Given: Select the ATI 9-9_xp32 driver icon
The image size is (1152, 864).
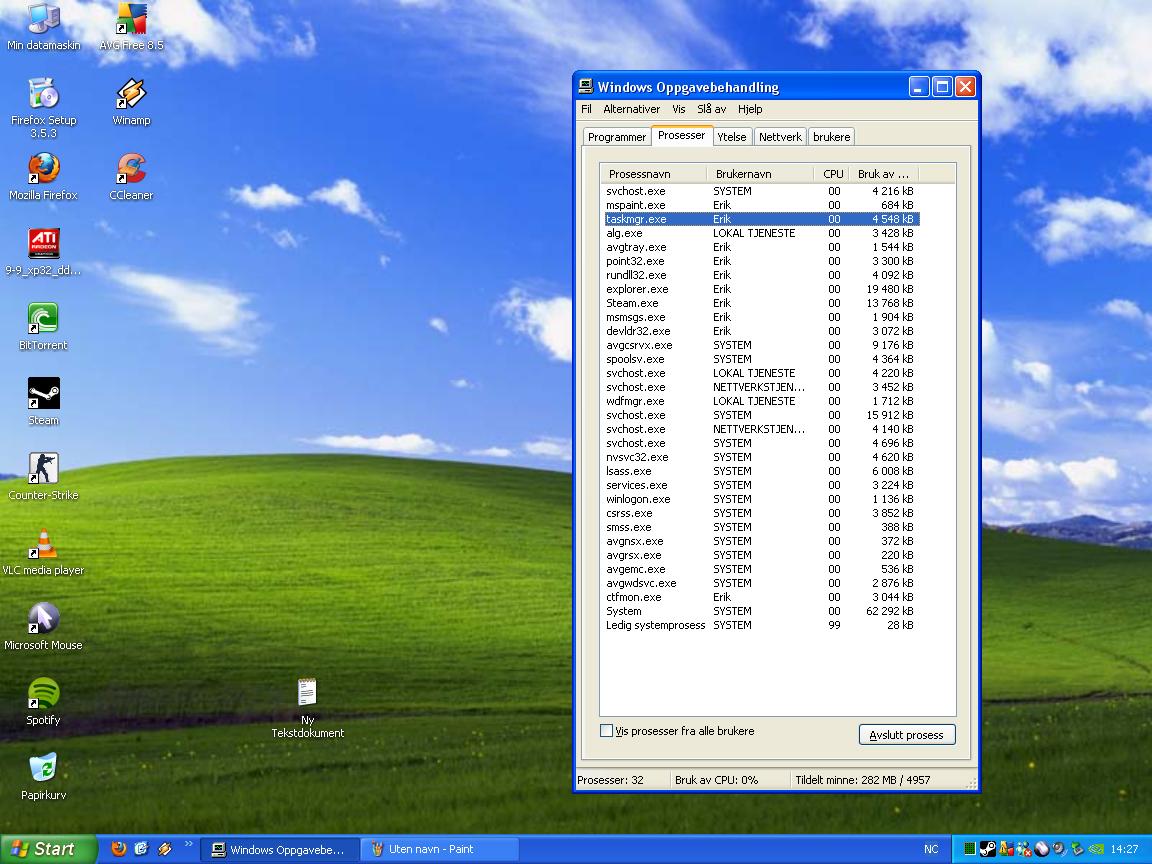Looking at the screenshot, I should click(x=43, y=251).
